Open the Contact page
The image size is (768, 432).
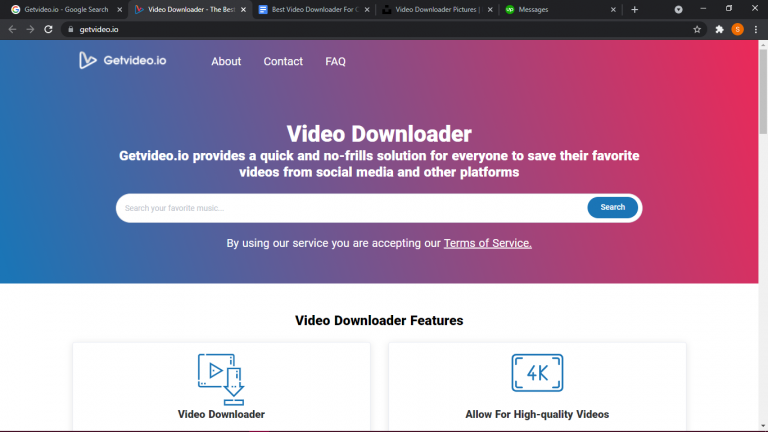pyautogui.click(x=283, y=61)
